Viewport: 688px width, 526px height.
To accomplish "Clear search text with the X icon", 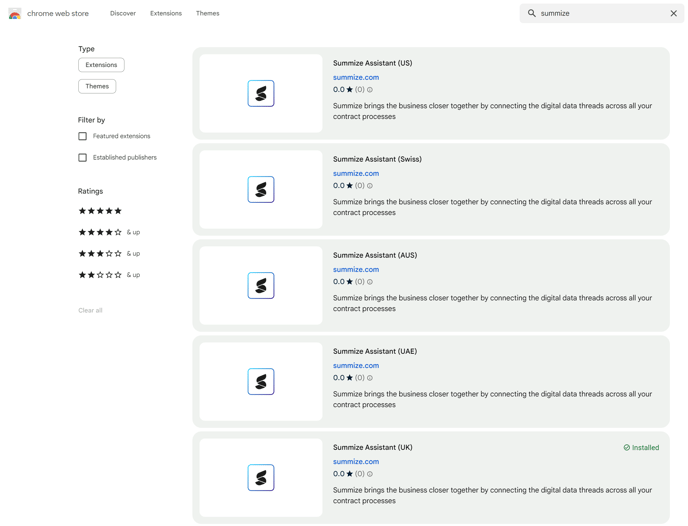I will point(673,14).
